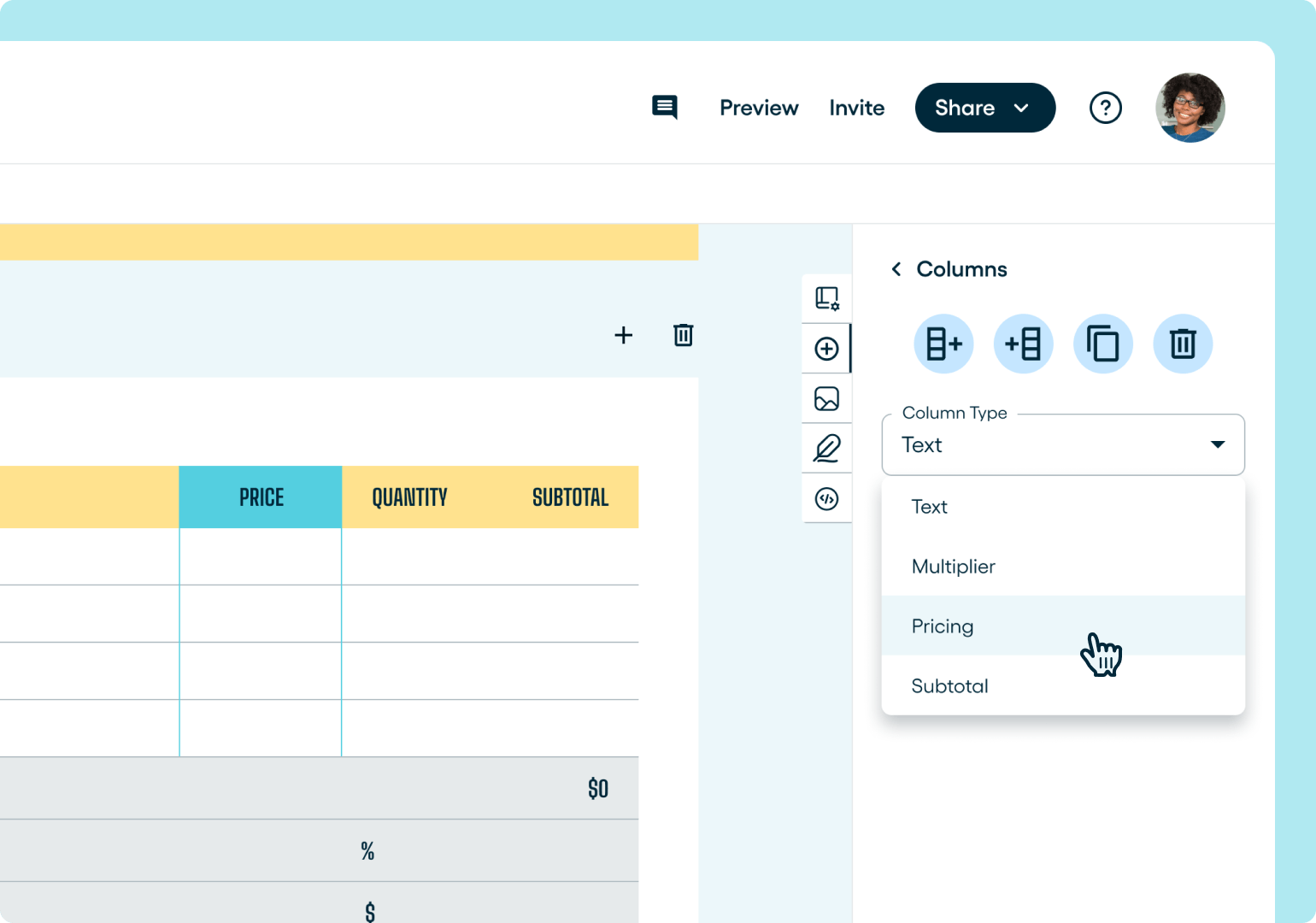1316x923 pixels.
Task: Duplicate the selected column
Action: tap(1102, 344)
